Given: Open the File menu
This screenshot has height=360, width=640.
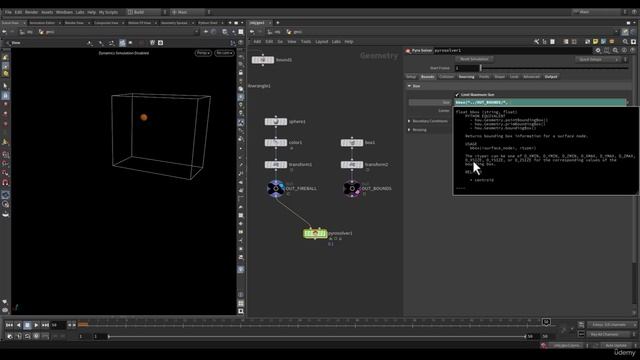Looking at the screenshot, I should click(8, 12).
